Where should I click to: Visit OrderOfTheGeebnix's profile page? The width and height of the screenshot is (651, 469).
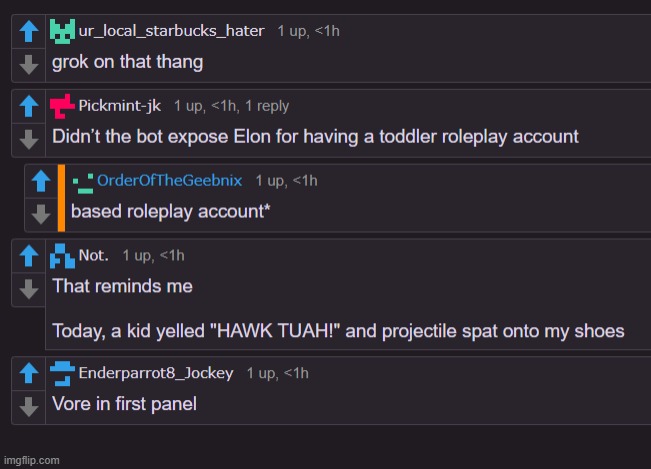172,180
